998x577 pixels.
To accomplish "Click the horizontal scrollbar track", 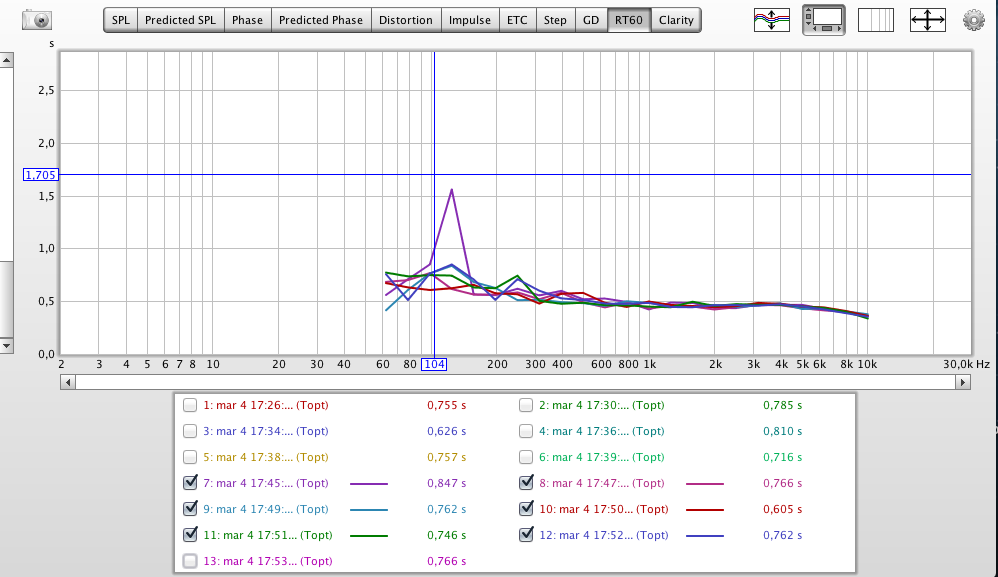I will [516, 382].
